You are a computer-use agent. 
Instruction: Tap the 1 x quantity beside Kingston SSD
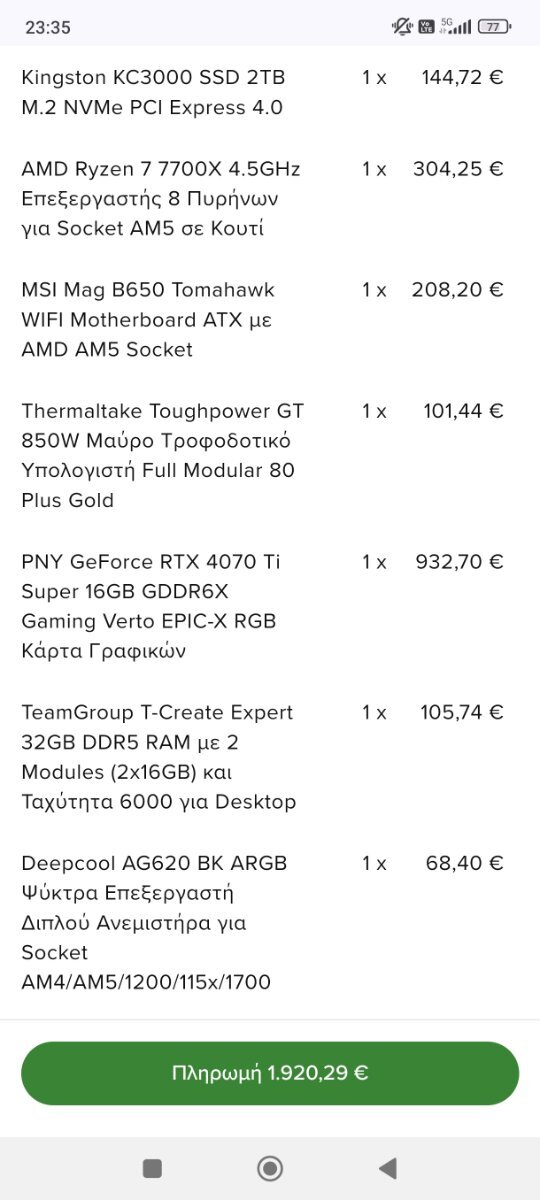(x=374, y=77)
